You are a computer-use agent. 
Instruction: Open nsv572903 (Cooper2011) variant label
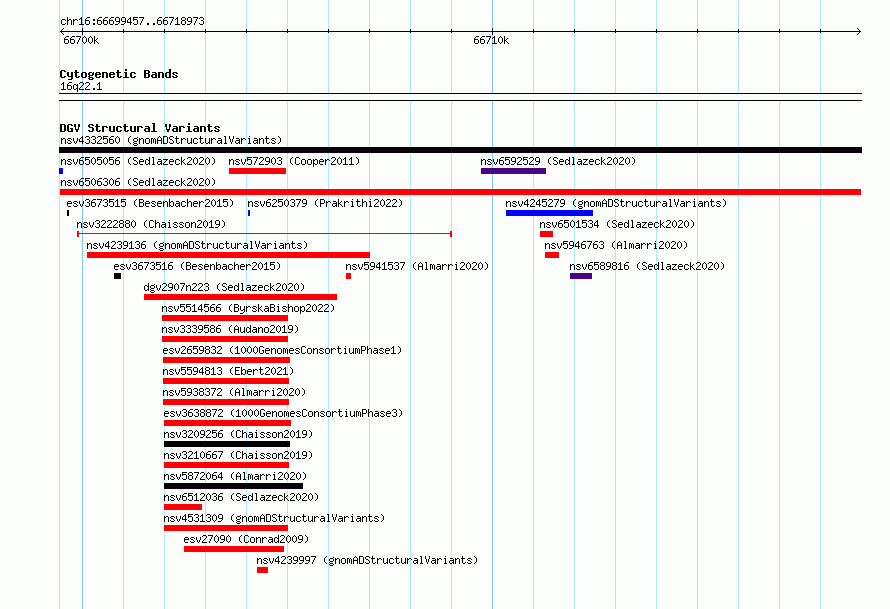coord(294,161)
